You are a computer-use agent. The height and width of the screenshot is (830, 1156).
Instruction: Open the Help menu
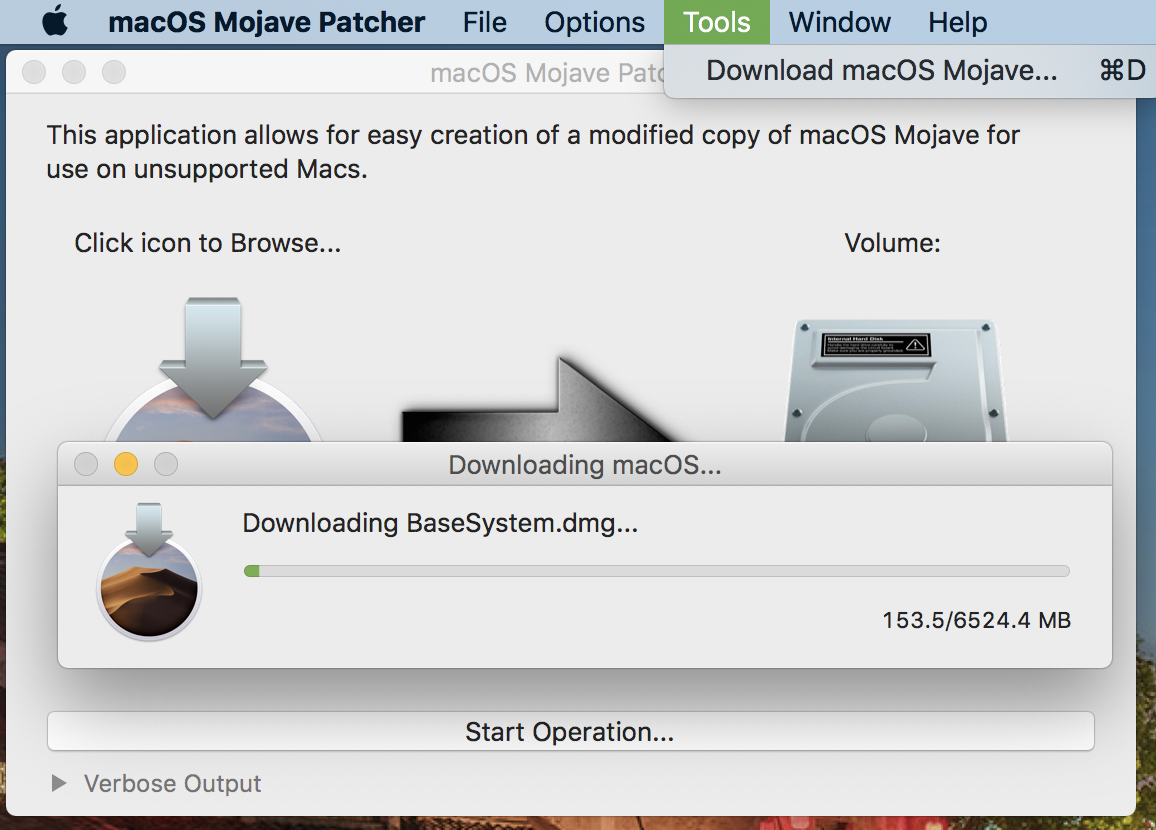coord(957,22)
